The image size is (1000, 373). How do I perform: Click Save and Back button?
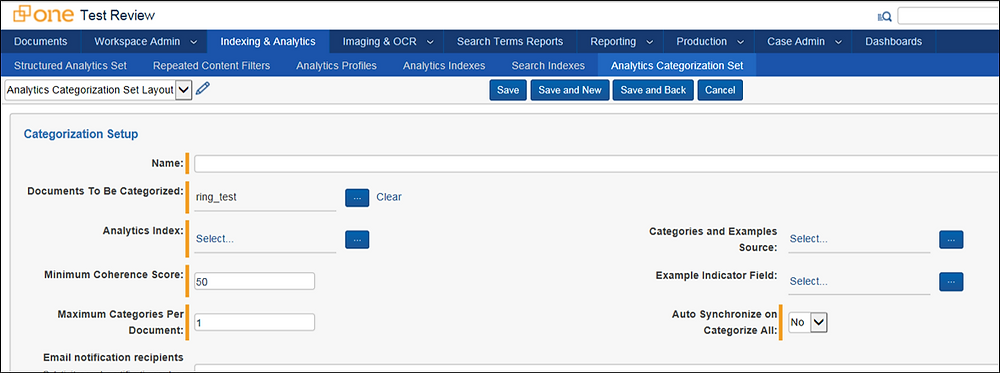pyautogui.click(x=653, y=90)
